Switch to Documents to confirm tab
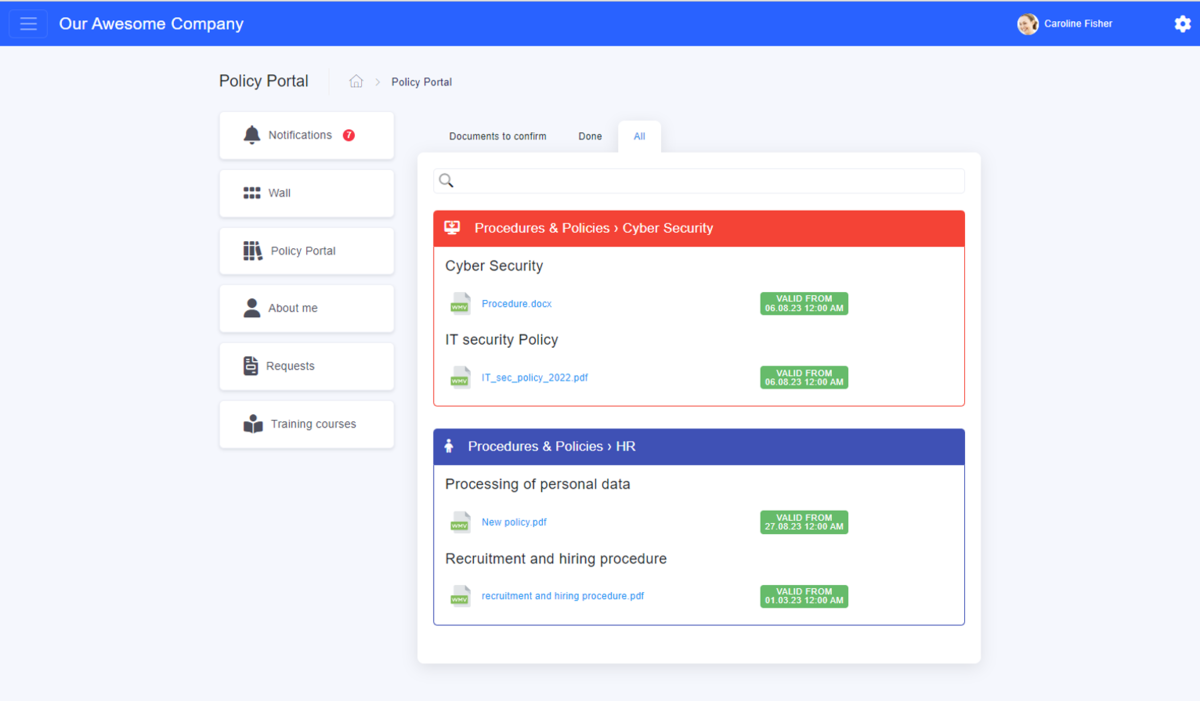This screenshot has height=701, width=1200. click(498, 136)
